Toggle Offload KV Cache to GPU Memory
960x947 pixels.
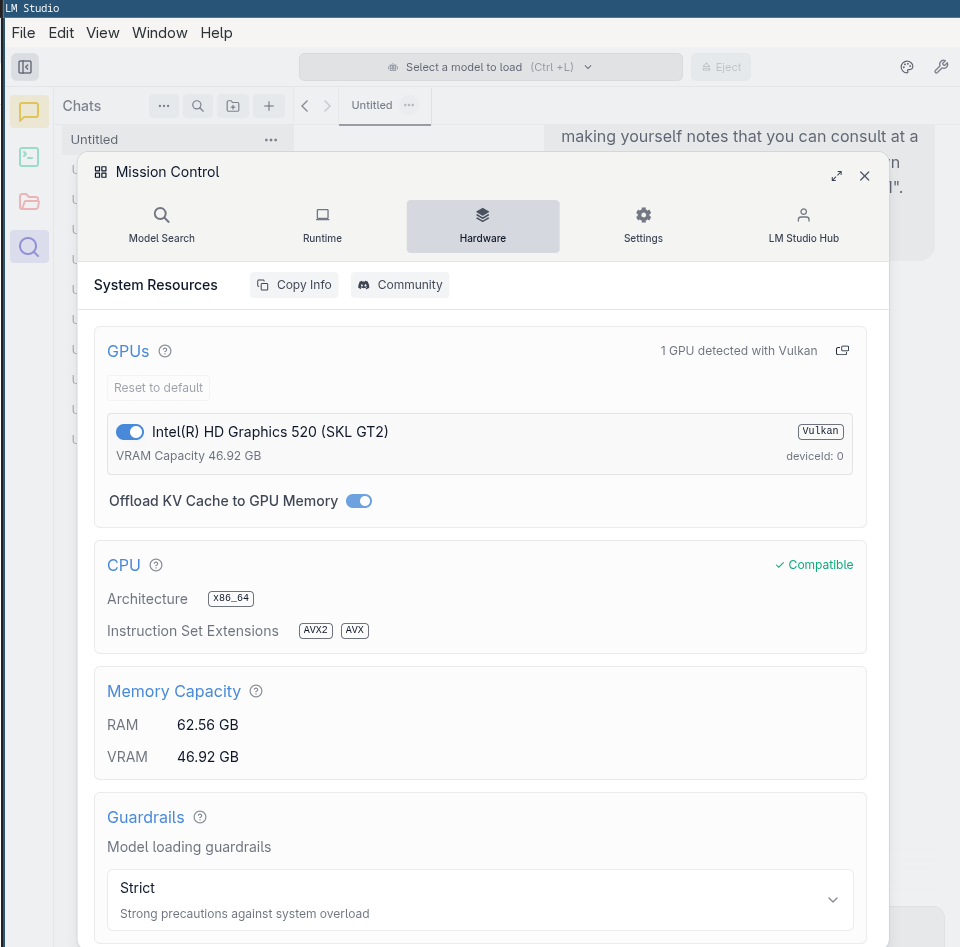[x=358, y=501]
